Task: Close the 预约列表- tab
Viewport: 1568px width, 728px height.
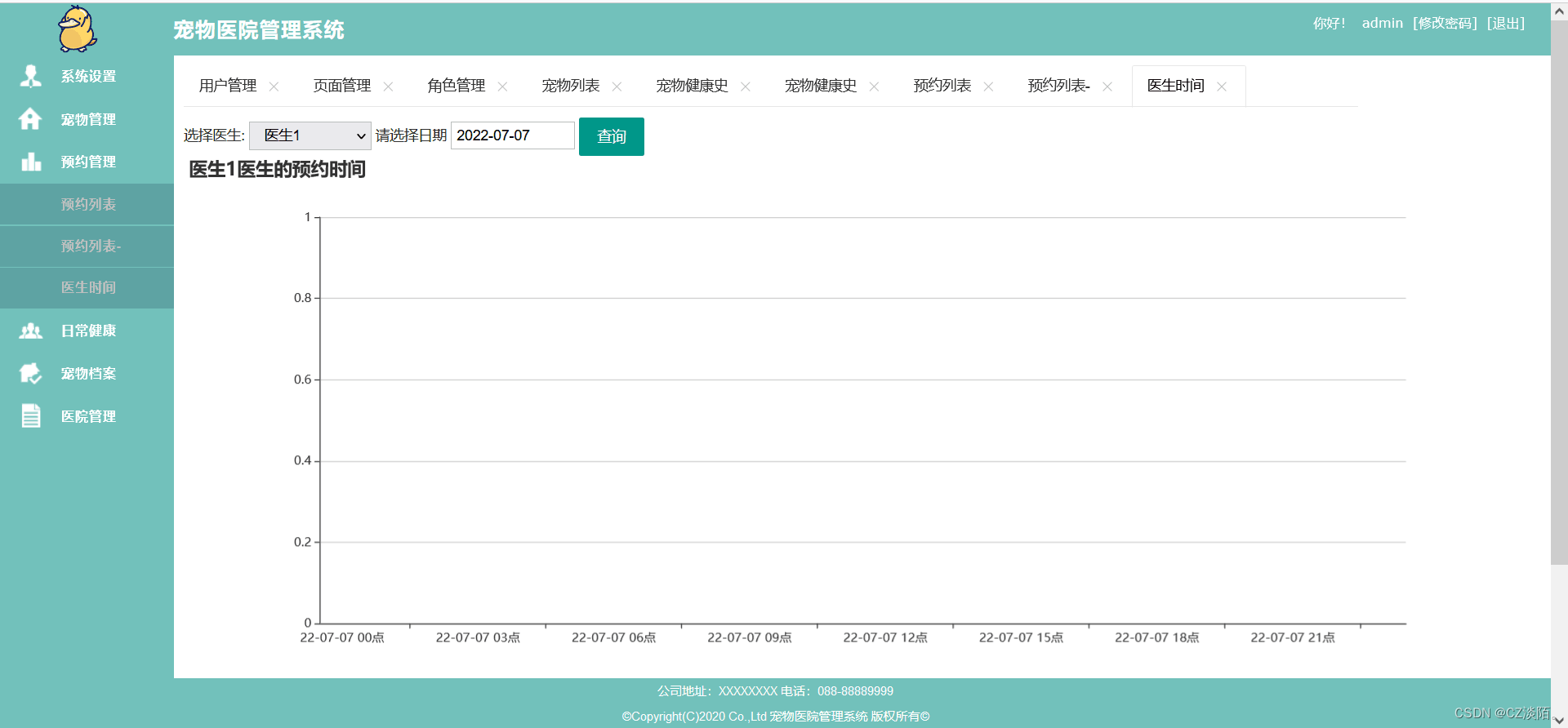Action: (x=1107, y=87)
